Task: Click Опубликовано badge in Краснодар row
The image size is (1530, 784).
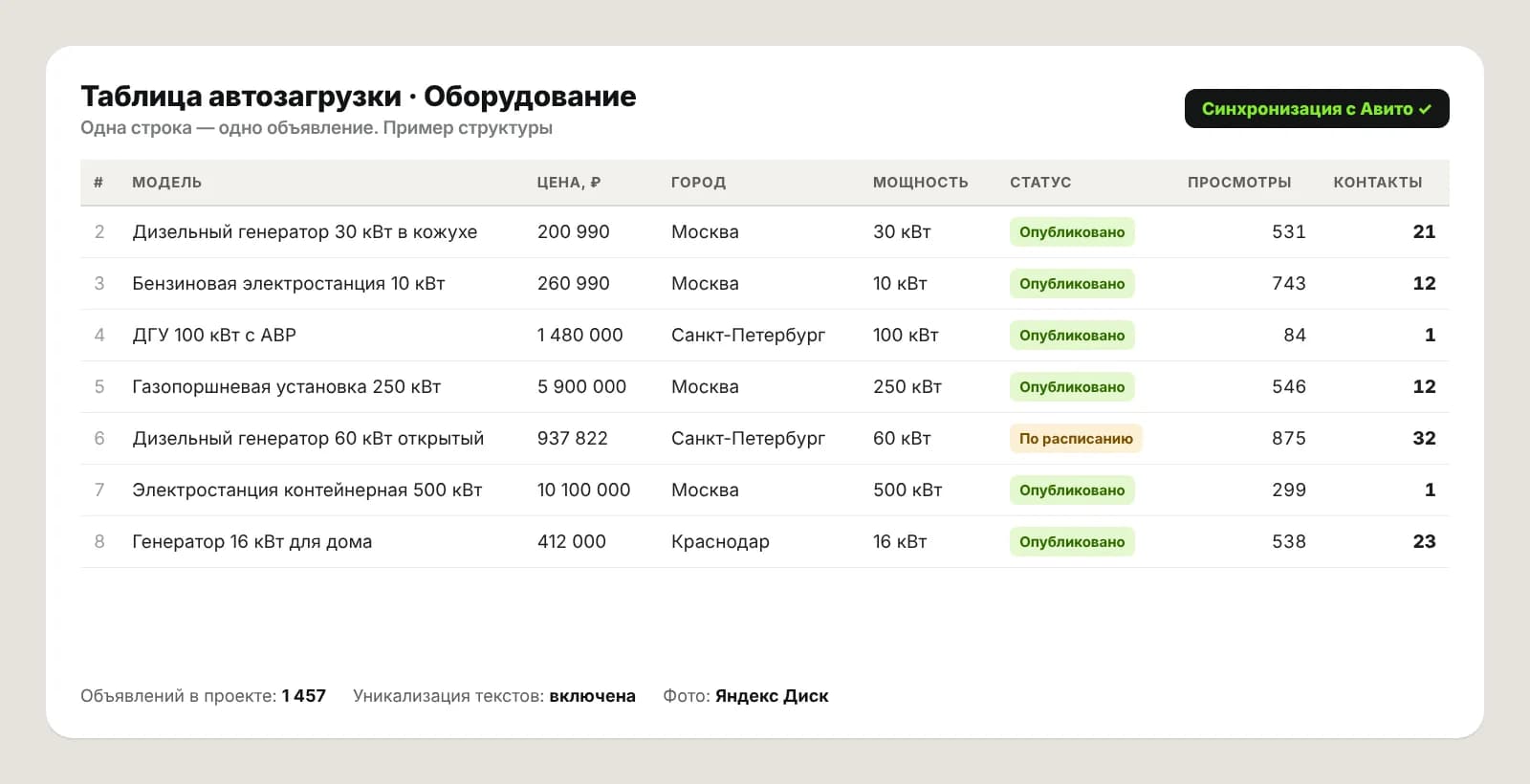Action: pos(1072,542)
